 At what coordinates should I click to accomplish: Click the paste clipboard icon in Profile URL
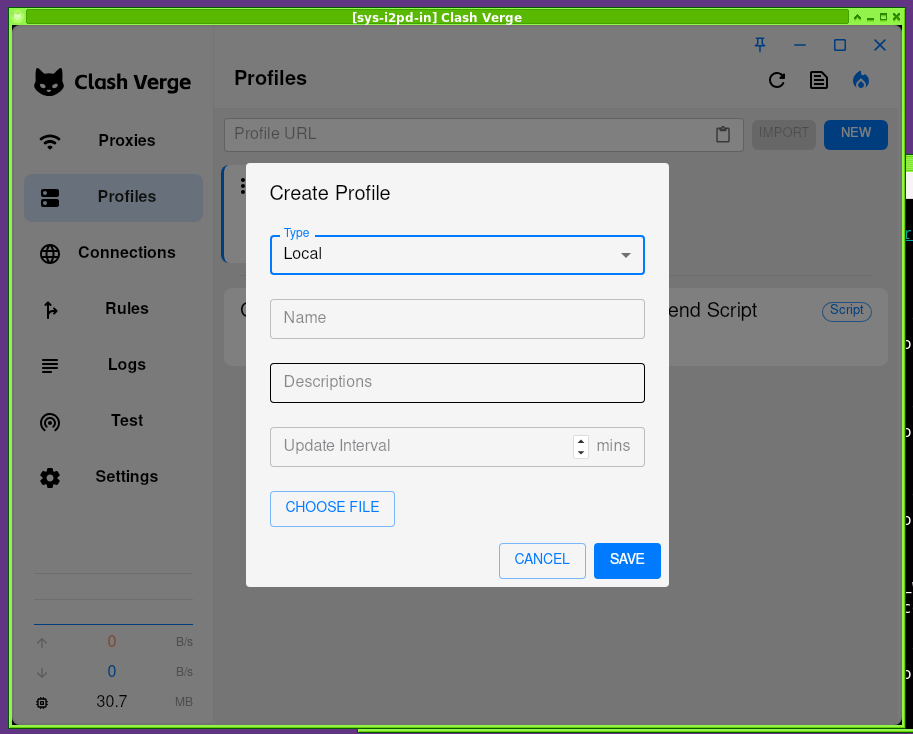tap(723, 134)
